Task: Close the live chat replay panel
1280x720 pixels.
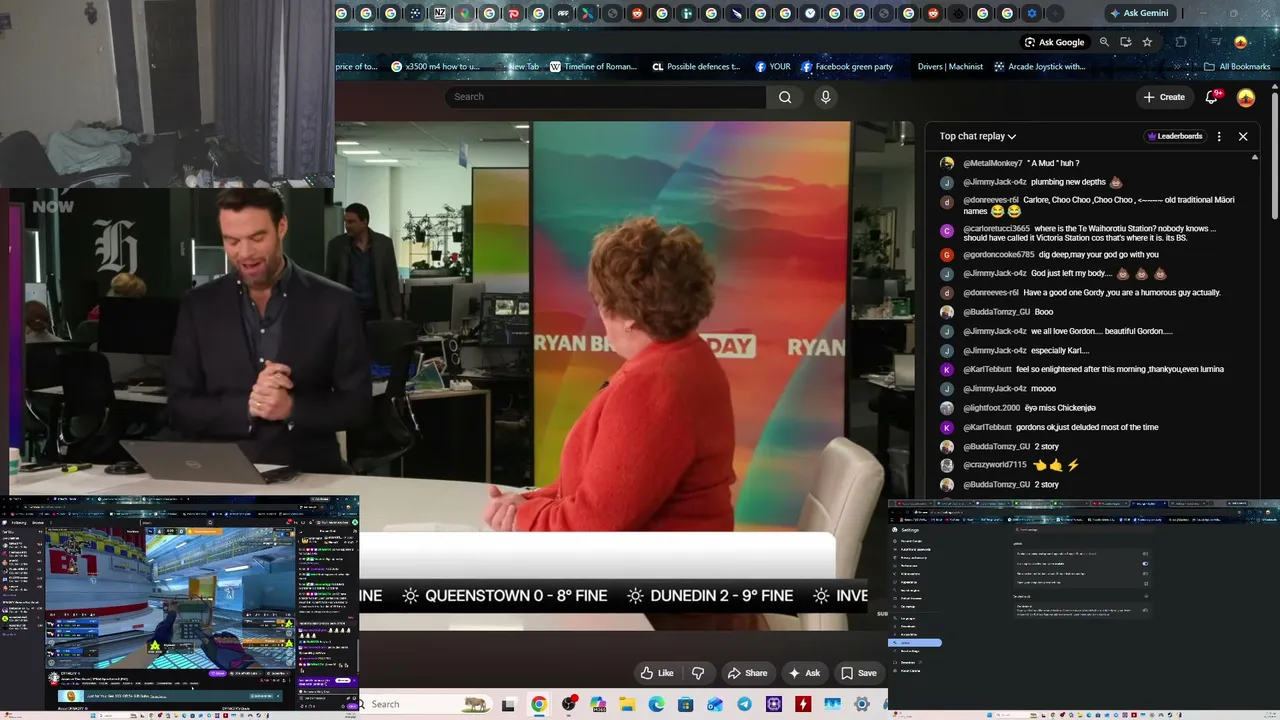Action: [1243, 136]
